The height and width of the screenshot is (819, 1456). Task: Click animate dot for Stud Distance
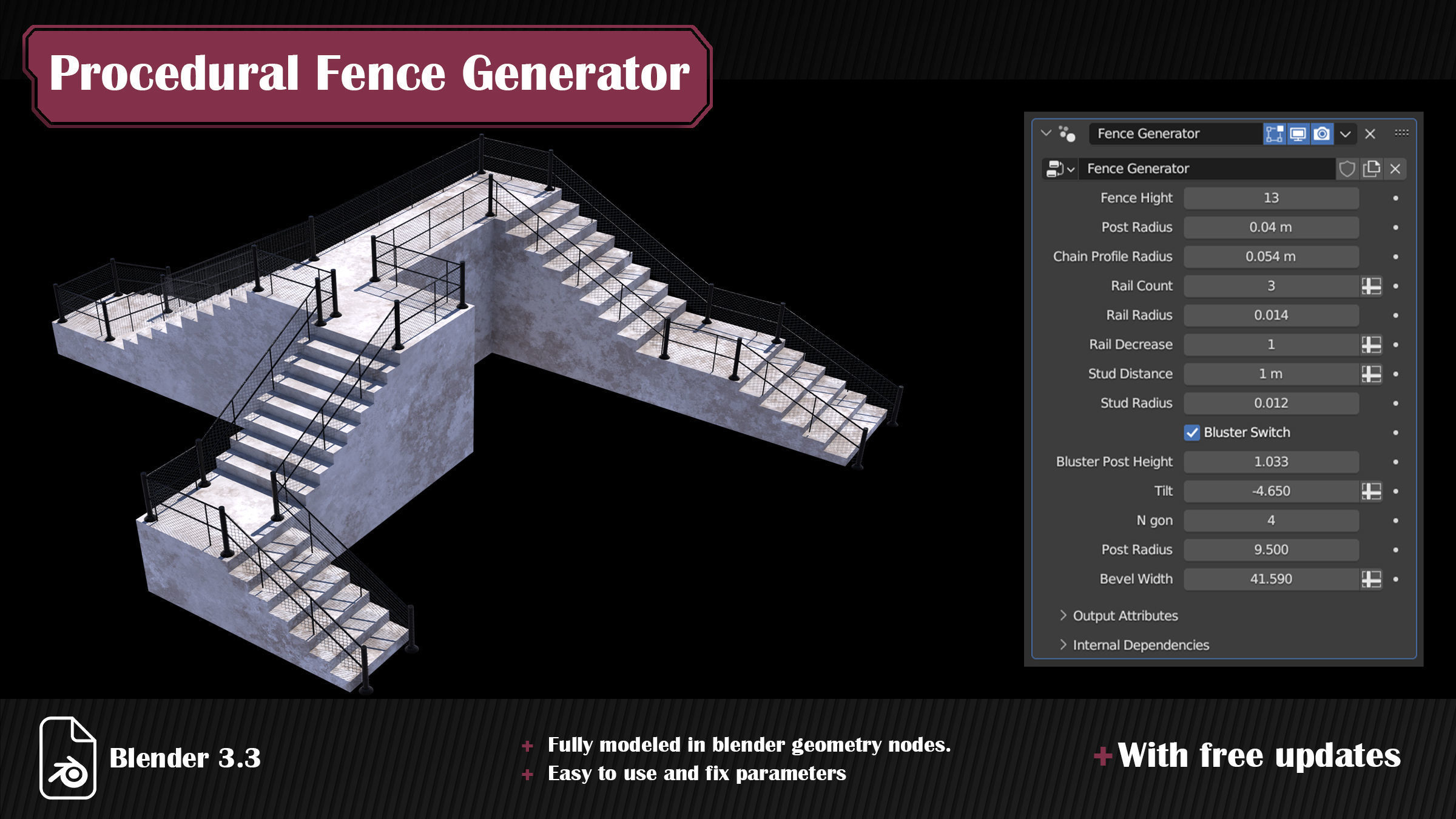(1395, 374)
